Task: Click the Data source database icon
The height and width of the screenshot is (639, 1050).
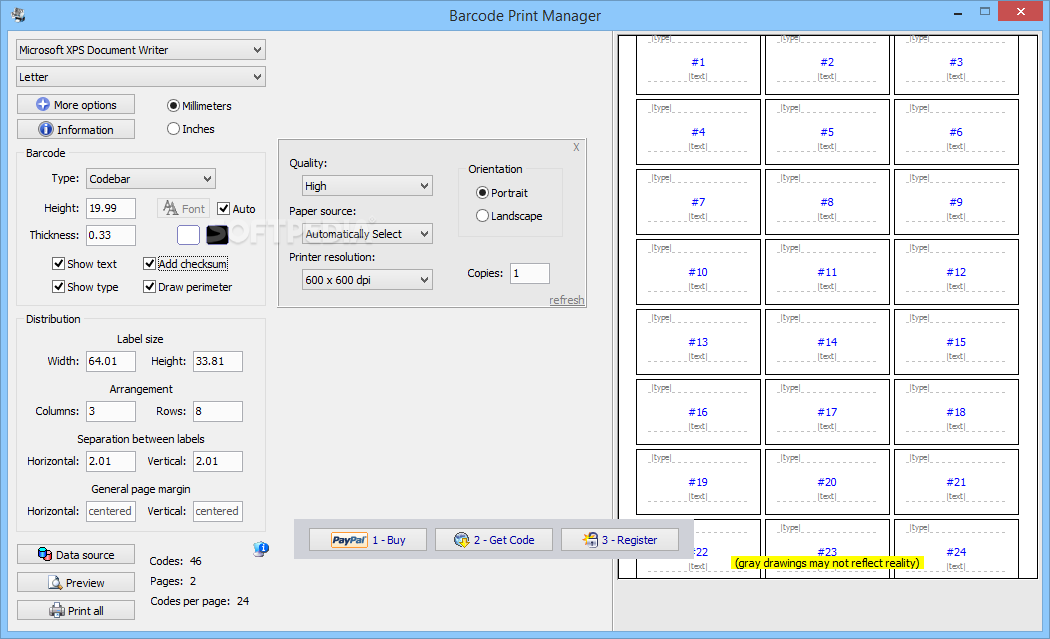Action: (45, 555)
